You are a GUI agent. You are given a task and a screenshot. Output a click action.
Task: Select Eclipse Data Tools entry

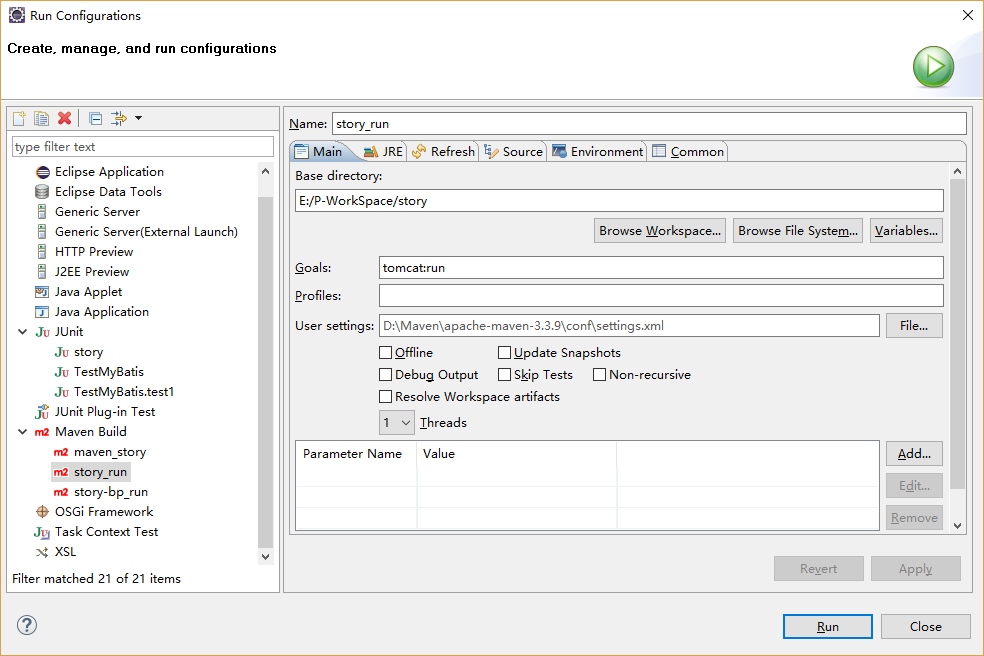click(x=108, y=191)
